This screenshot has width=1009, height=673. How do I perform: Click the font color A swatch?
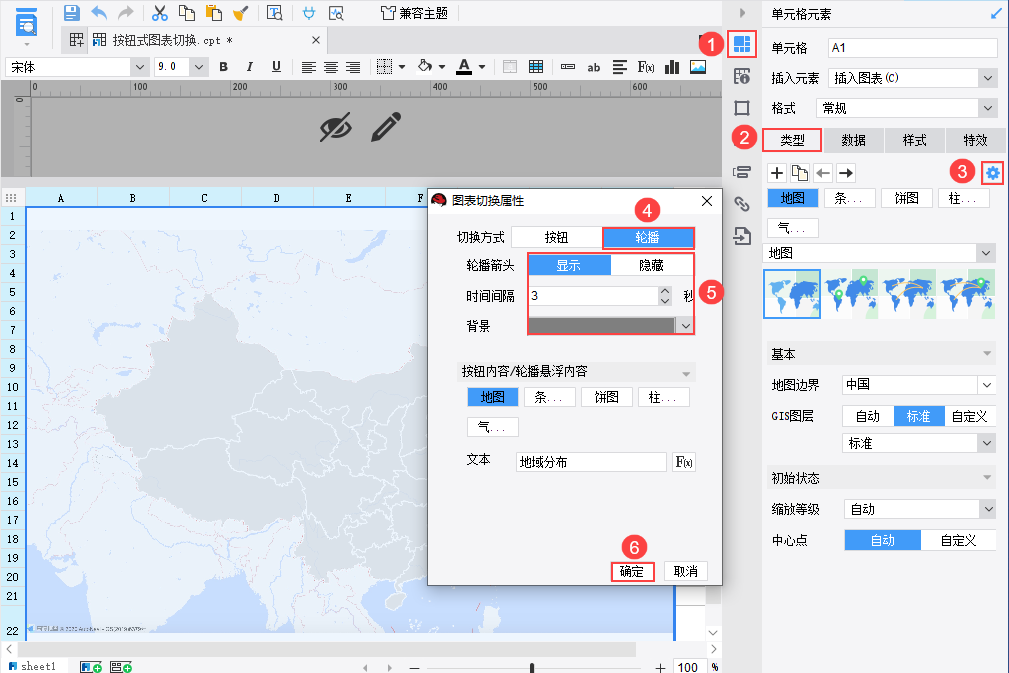tap(464, 67)
